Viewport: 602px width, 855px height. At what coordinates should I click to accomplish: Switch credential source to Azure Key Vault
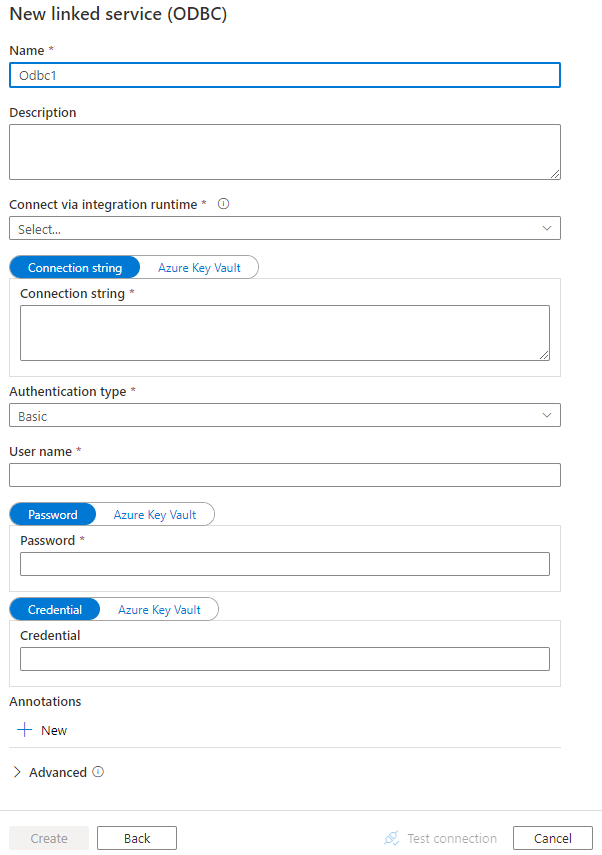tap(160, 609)
